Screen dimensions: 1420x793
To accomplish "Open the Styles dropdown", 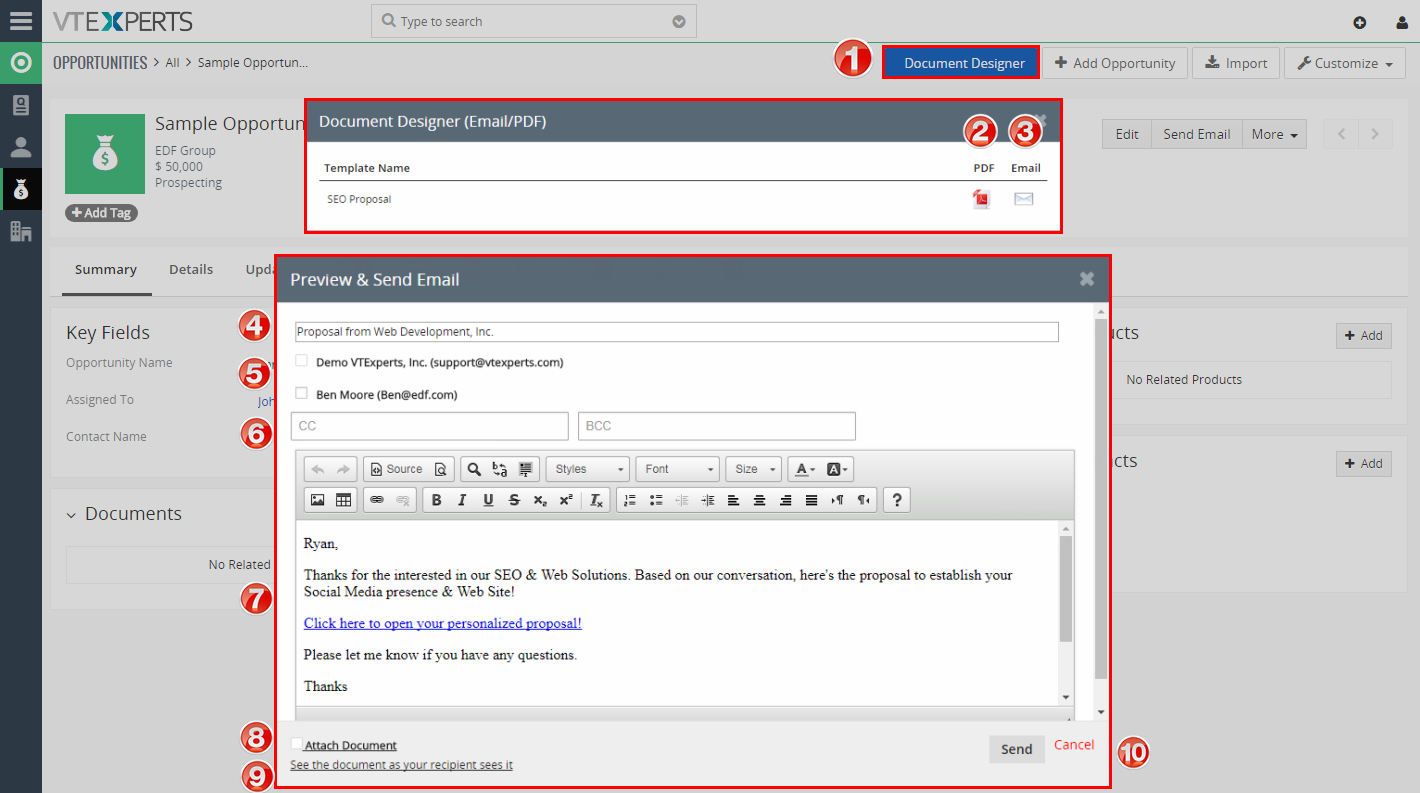I will click(588, 469).
